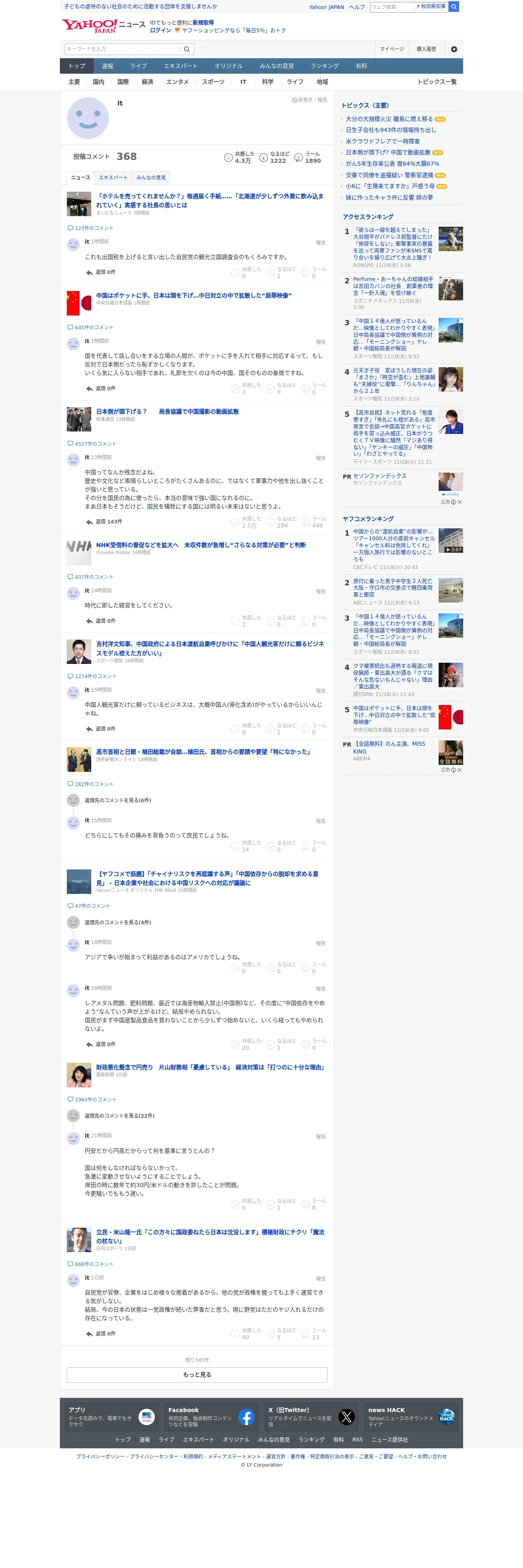Close the セゾンファンデックス ad with X icon
This screenshot has width=523, height=1568.
pyautogui.click(x=460, y=502)
